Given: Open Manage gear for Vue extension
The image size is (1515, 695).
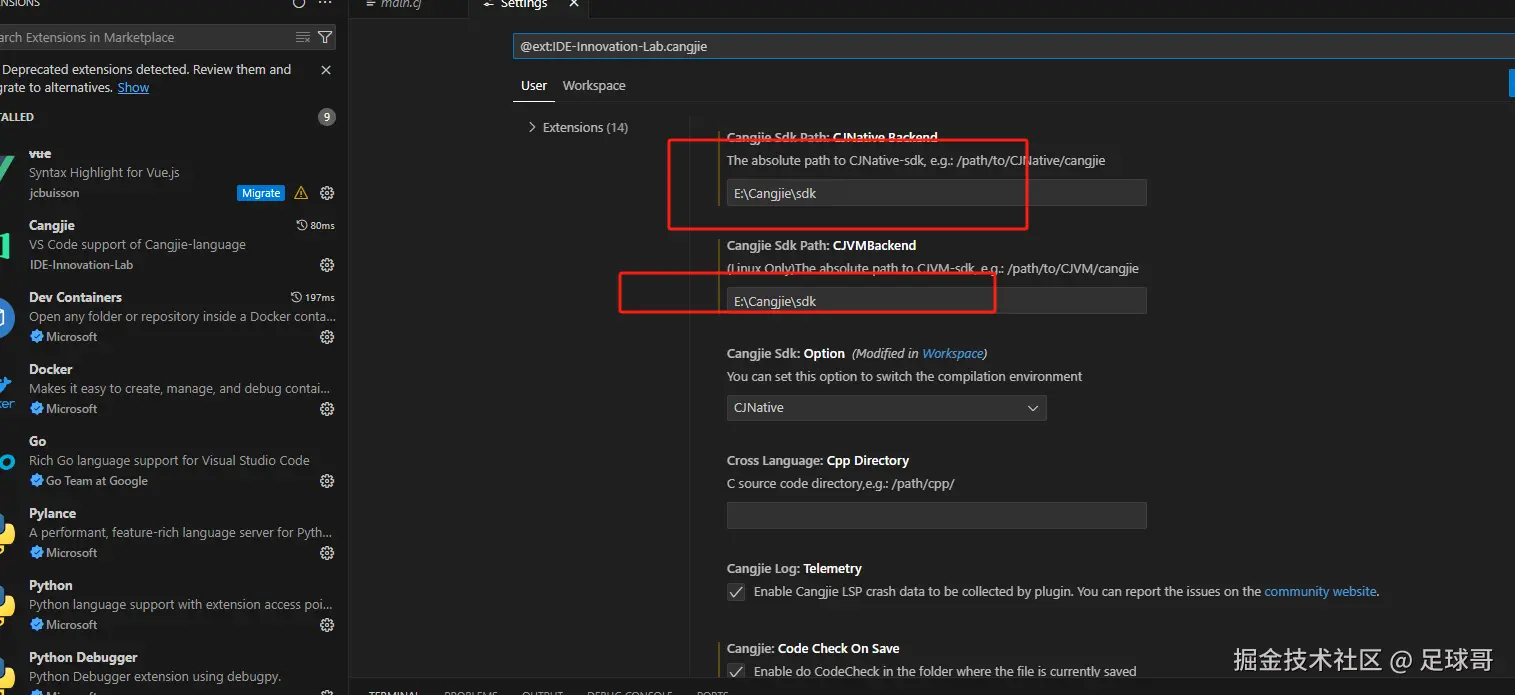Looking at the screenshot, I should tap(327, 193).
